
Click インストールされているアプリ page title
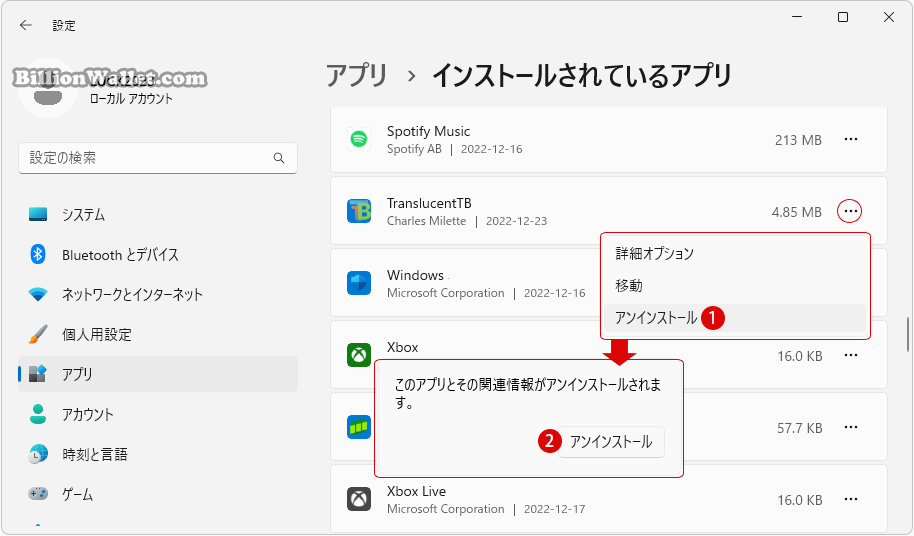(x=581, y=76)
